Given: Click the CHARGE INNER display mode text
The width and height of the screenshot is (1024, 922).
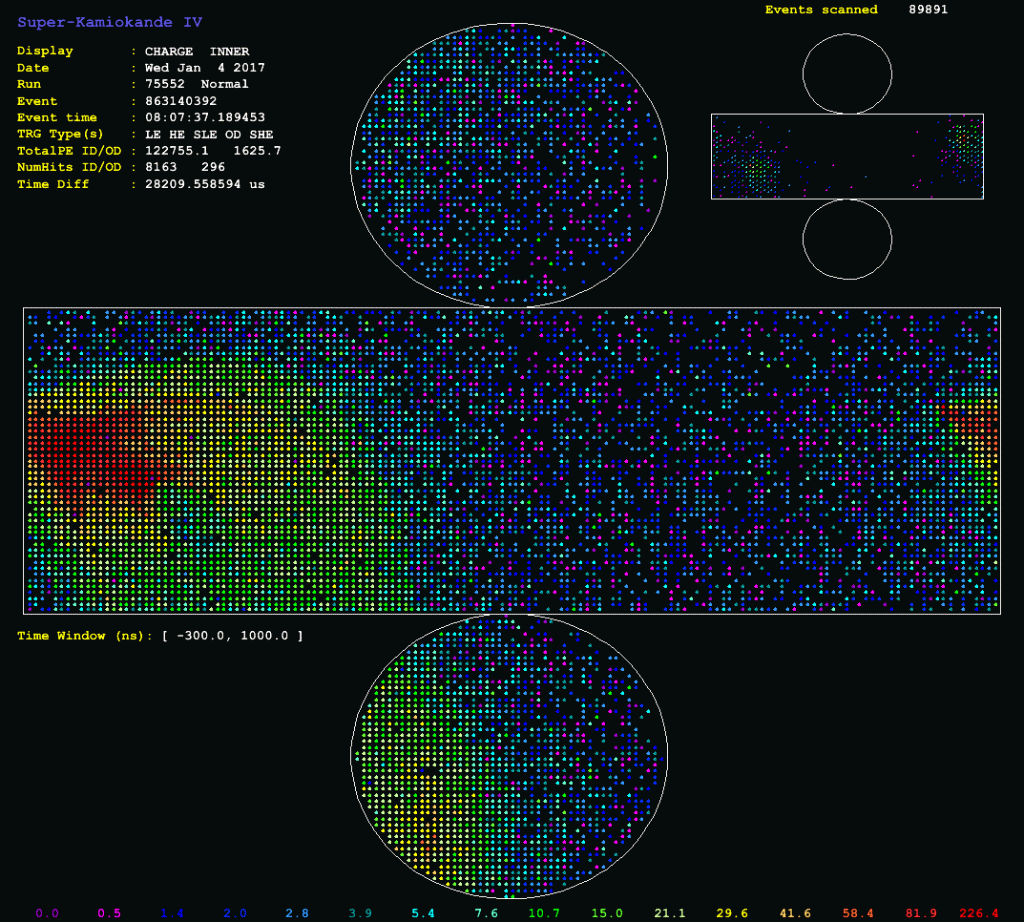Looking at the screenshot, I should click(x=197, y=52).
